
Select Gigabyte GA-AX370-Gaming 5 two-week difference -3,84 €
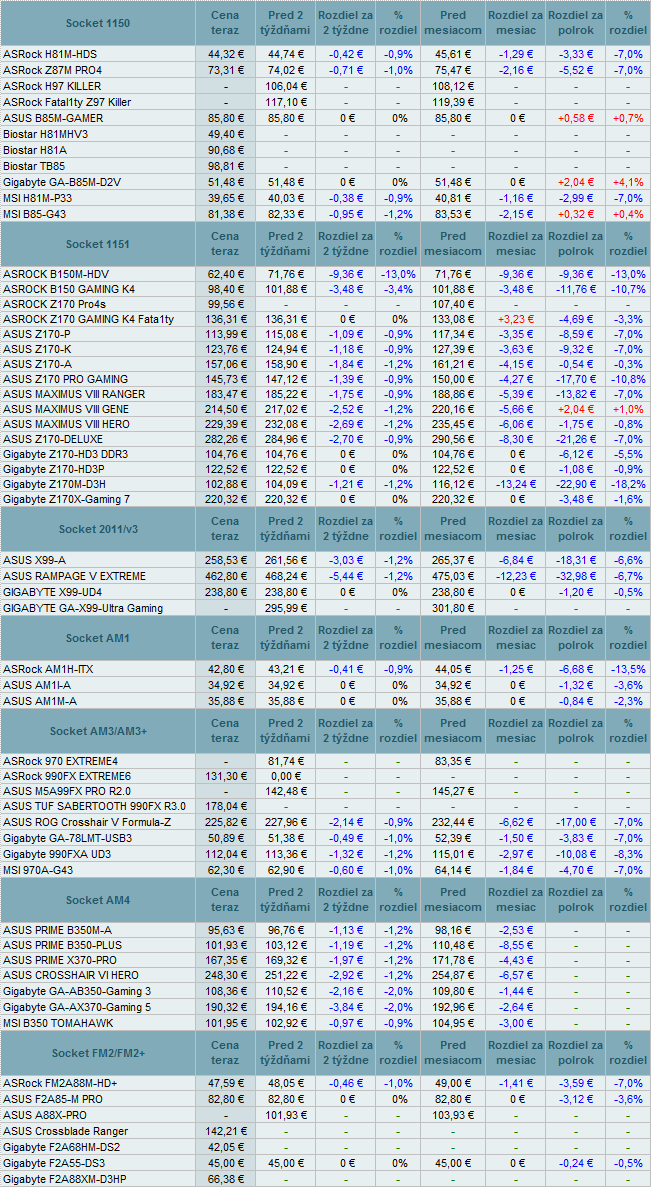tap(345, 1008)
